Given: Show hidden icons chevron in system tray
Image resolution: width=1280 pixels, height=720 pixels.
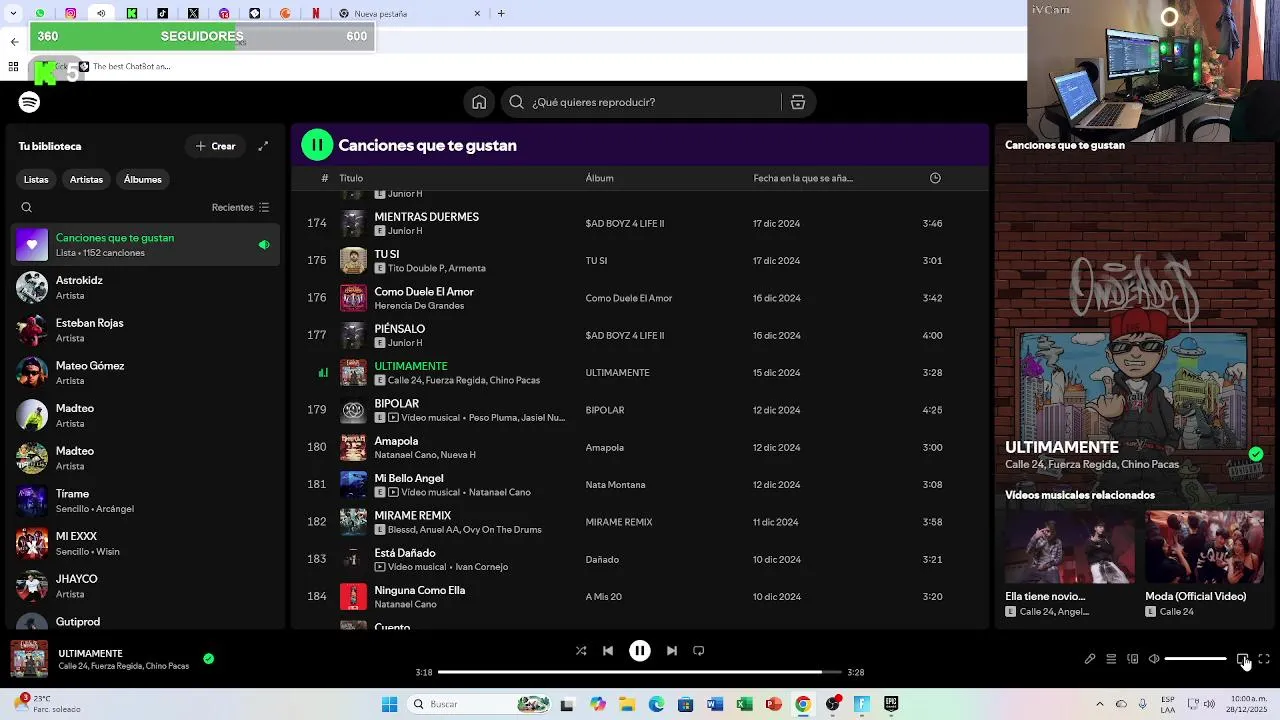Looking at the screenshot, I should pos(1100,704).
